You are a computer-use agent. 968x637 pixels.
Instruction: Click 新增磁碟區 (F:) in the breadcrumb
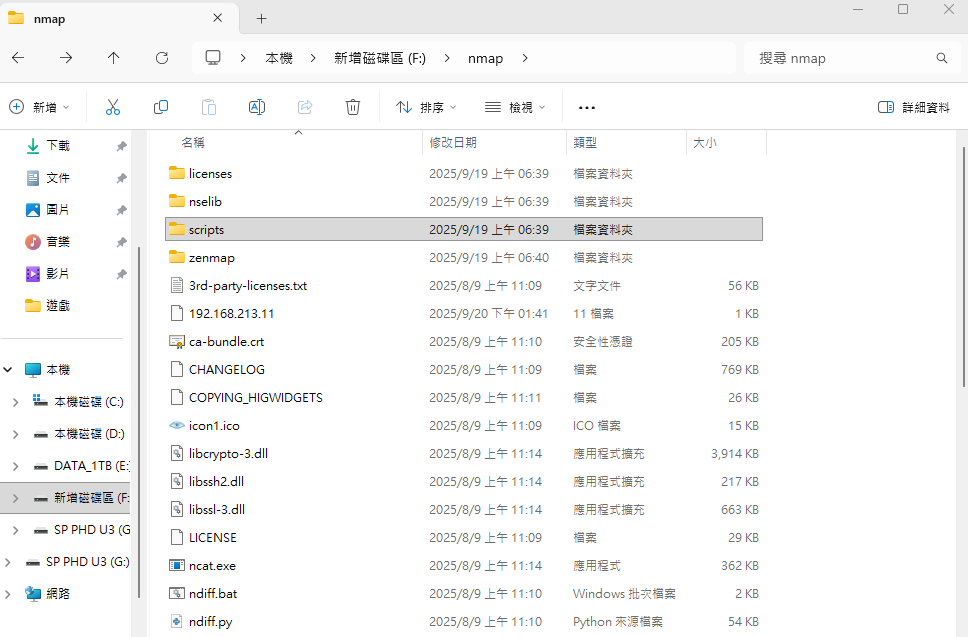click(x=380, y=58)
